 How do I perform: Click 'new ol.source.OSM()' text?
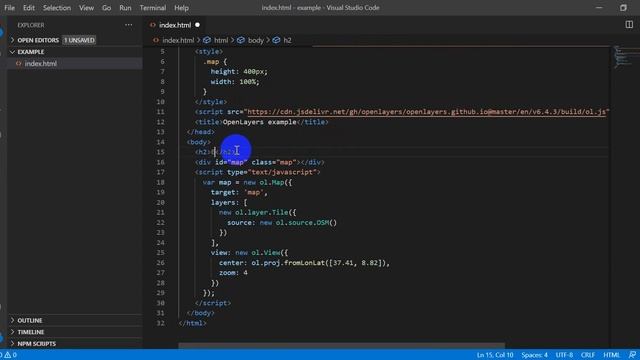click(298, 222)
